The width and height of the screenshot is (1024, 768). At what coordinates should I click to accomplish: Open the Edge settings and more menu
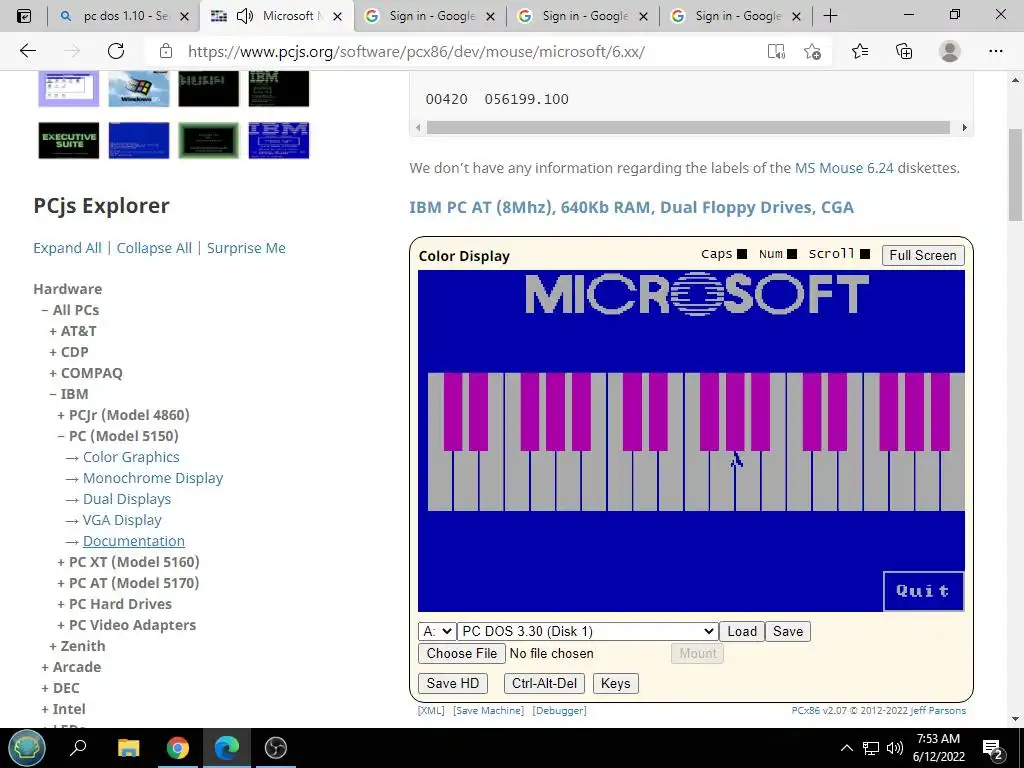pyautogui.click(x=995, y=51)
